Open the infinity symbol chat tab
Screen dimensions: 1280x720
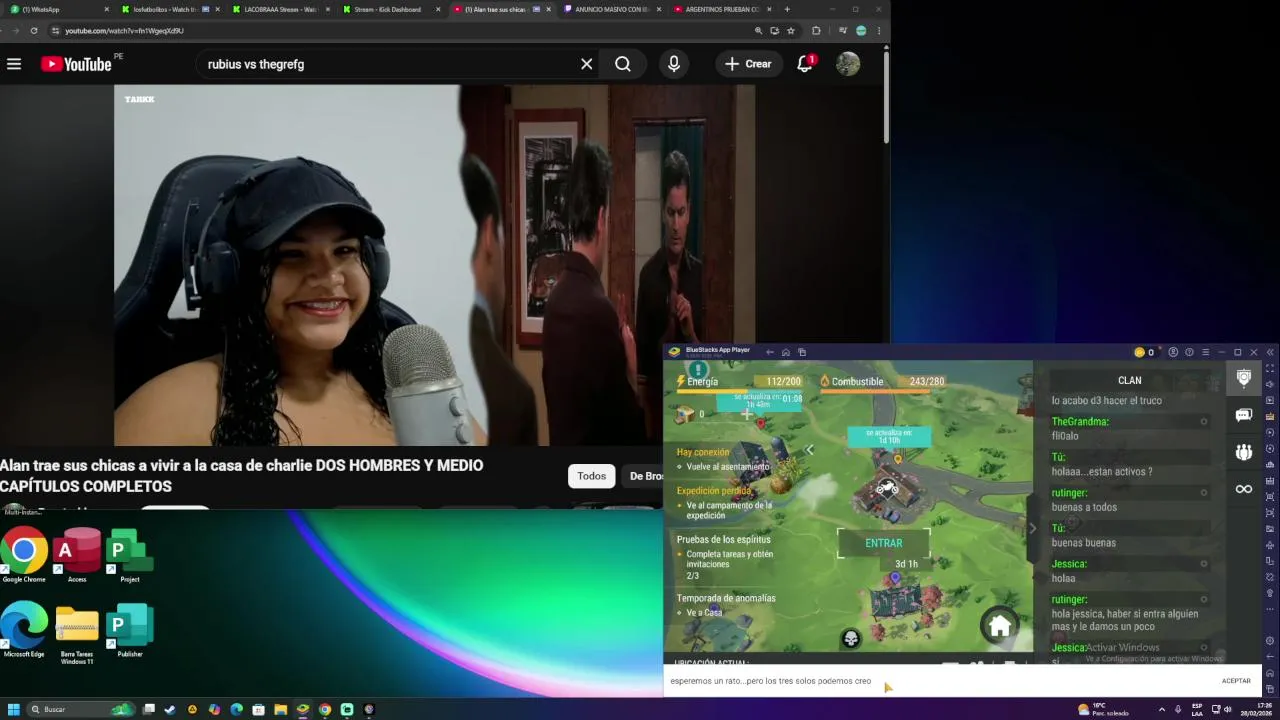(1243, 489)
